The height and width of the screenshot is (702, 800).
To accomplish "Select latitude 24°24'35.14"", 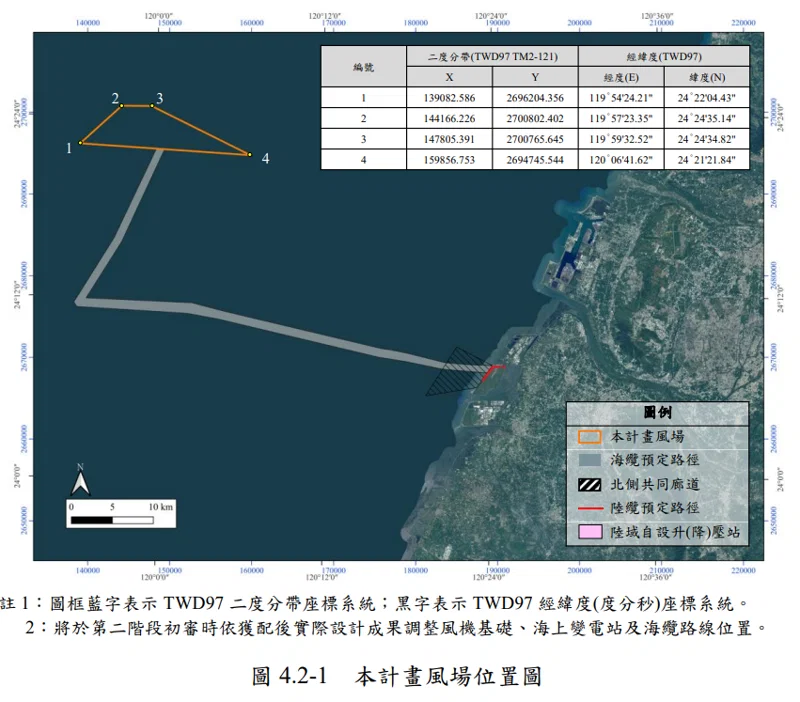I will tap(707, 118).
